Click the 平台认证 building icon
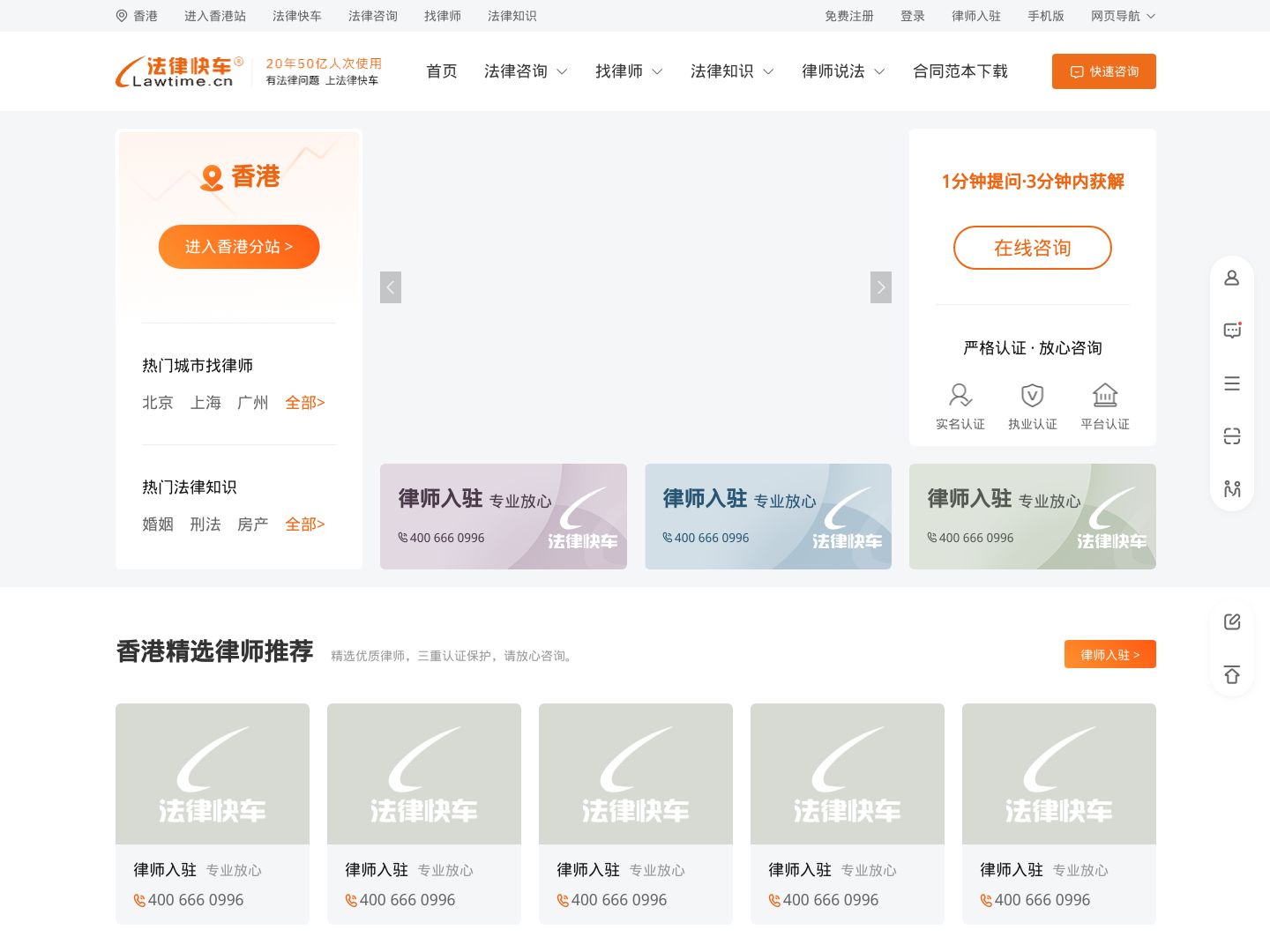This screenshot has height=952, width=1270. tap(1105, 395)
